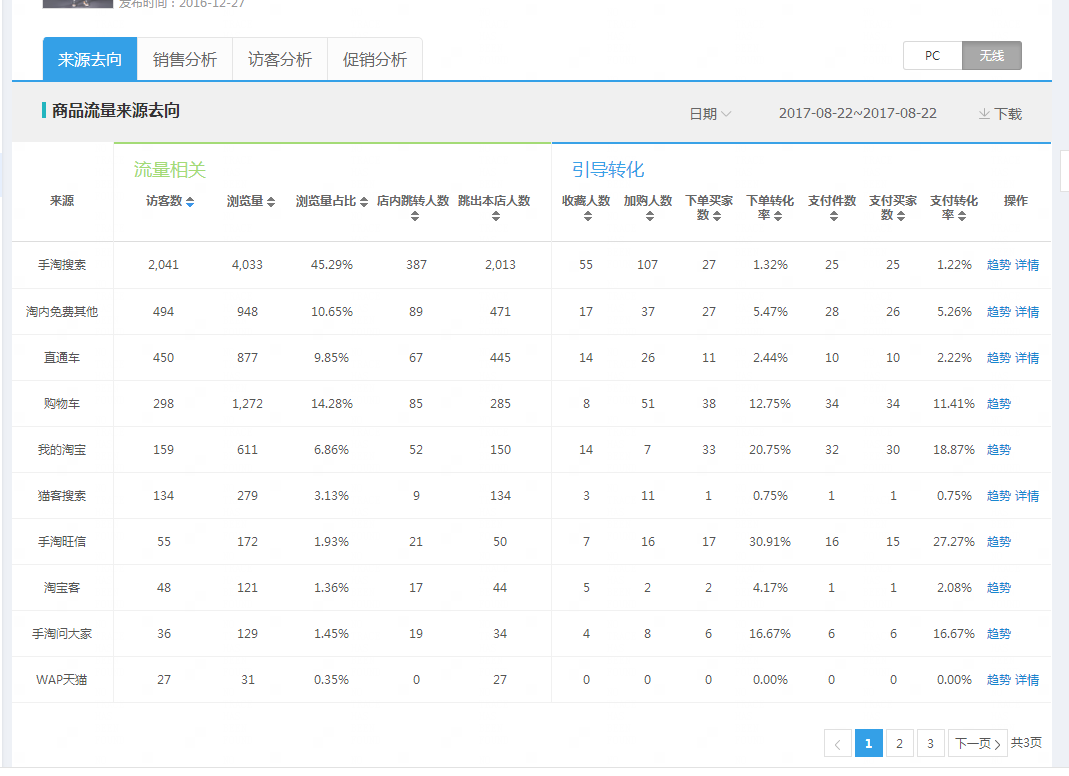Viewport: 1069px width, 776px height.
Task: Open 详情 for 手淘搜索 row
Action: coord(1027,265)
